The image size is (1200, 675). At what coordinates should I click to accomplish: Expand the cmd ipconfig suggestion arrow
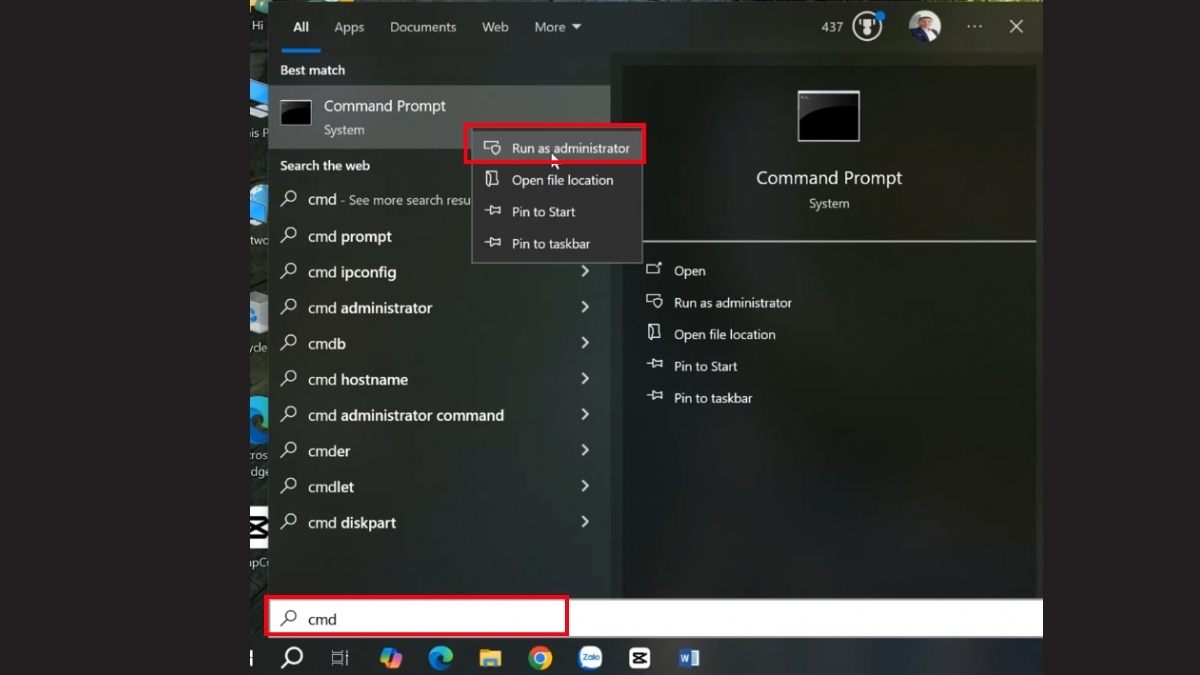(x=585, y=272)
